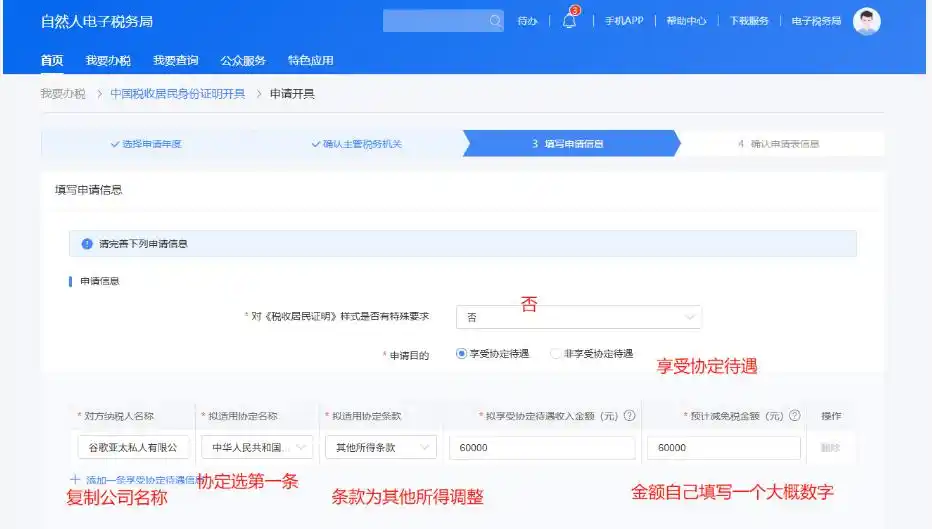The height and width of the screenshot is (529, 932).
Task: Click help icon beside 预计减免税金额
Action: 795,416
